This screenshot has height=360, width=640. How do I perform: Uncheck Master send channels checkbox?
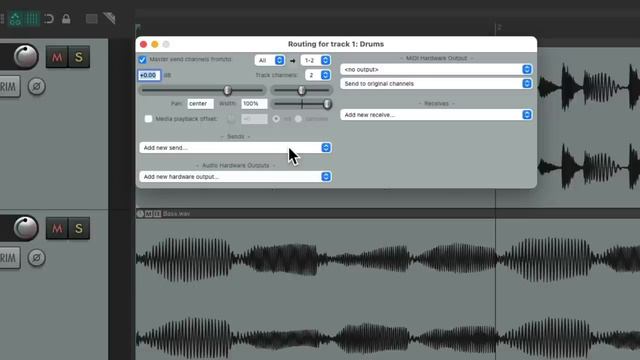pos(142,60)
